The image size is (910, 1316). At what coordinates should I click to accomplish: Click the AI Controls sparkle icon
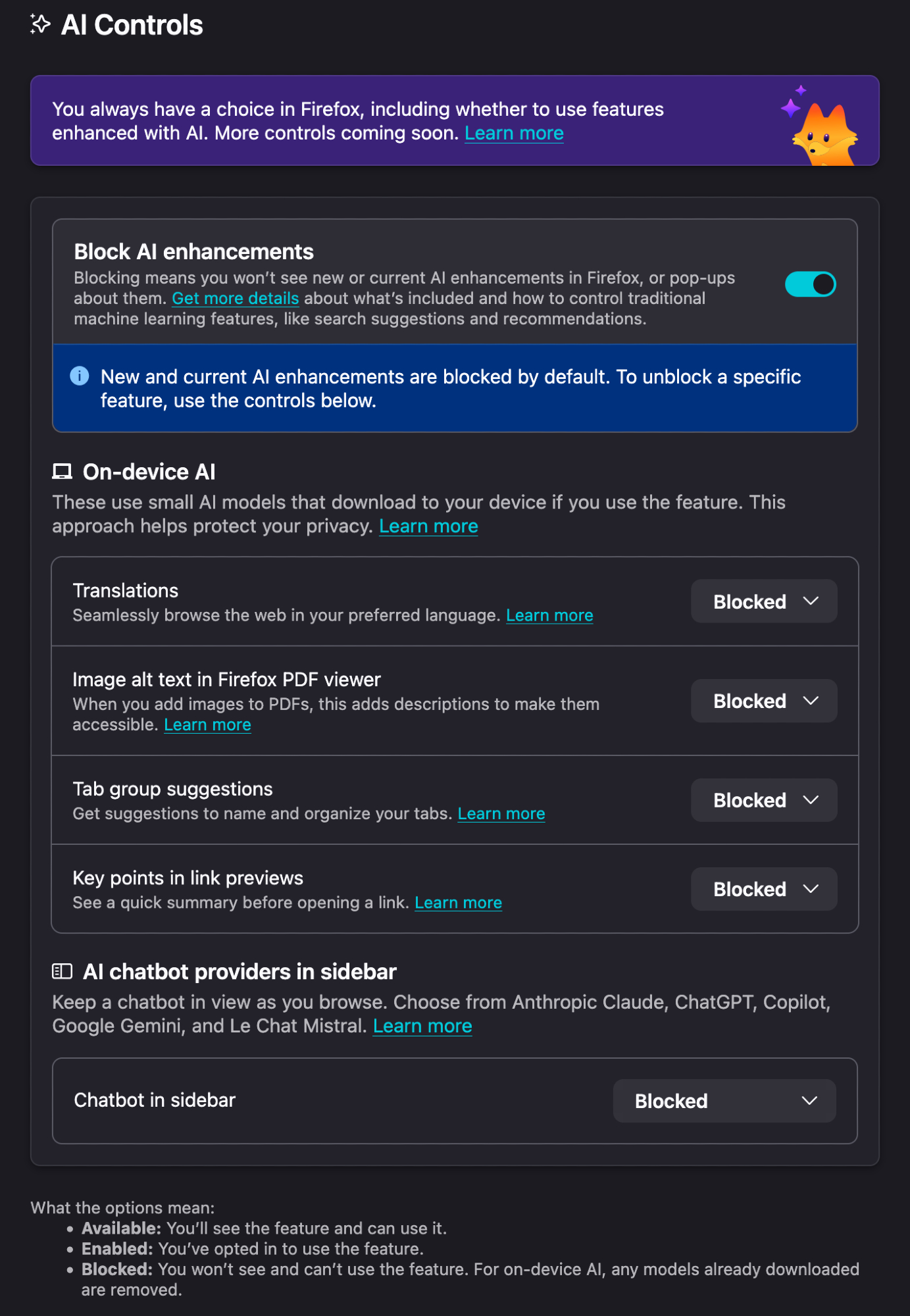40,24
